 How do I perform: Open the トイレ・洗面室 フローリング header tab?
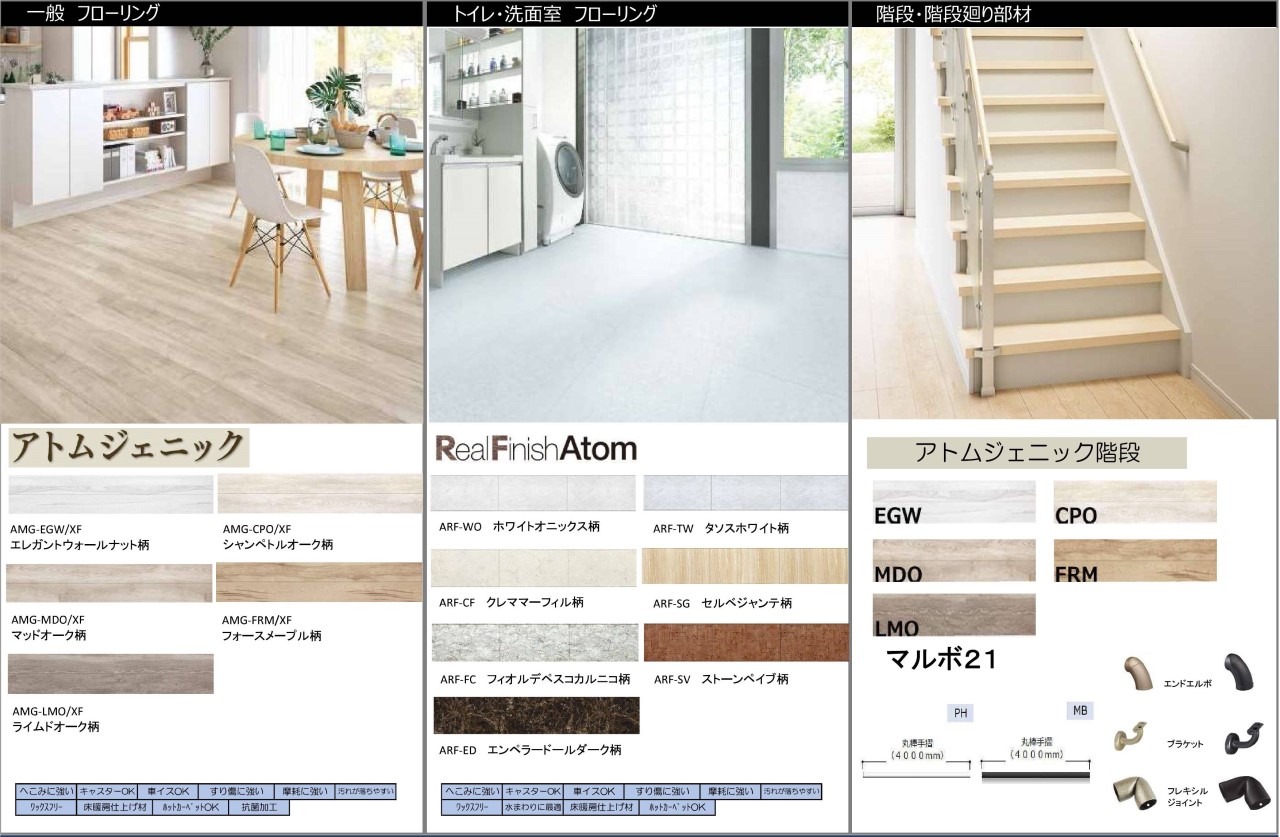coord(637,13)
